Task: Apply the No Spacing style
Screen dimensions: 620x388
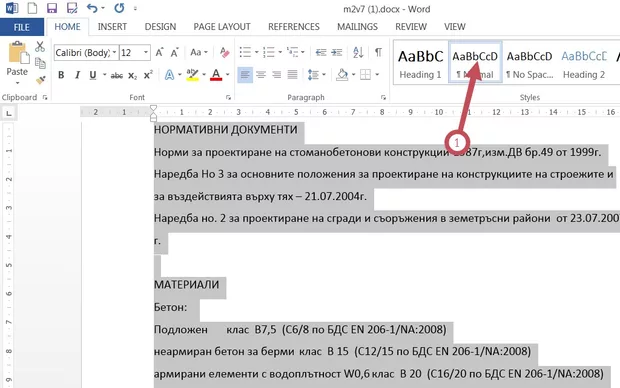Action: tap(529, 63)
